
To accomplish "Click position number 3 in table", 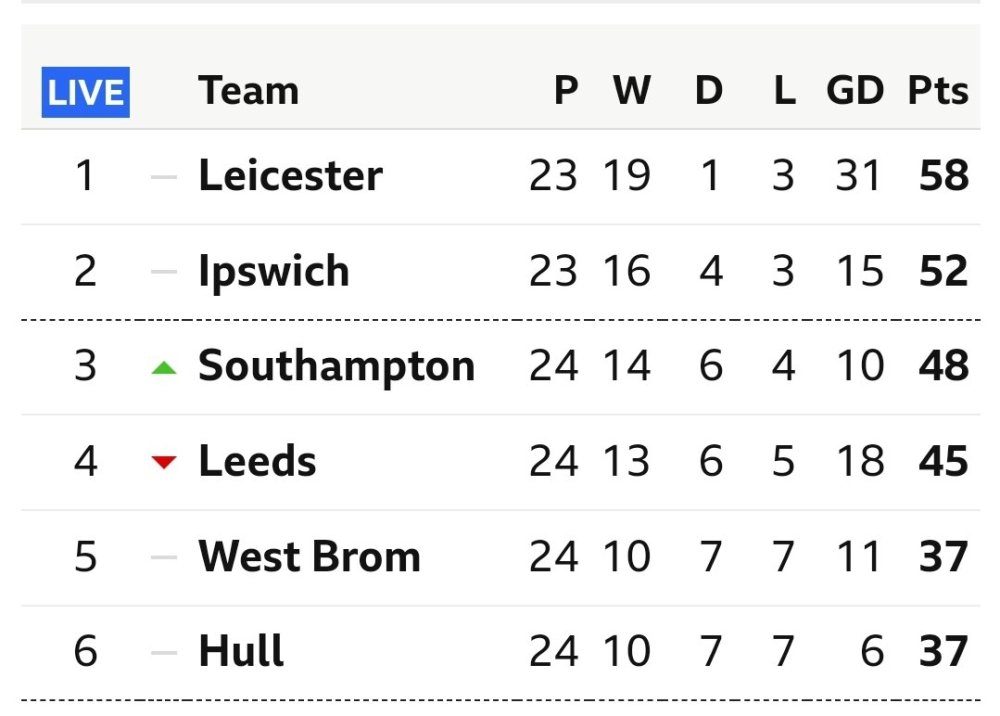I will (x=85, y=367).
